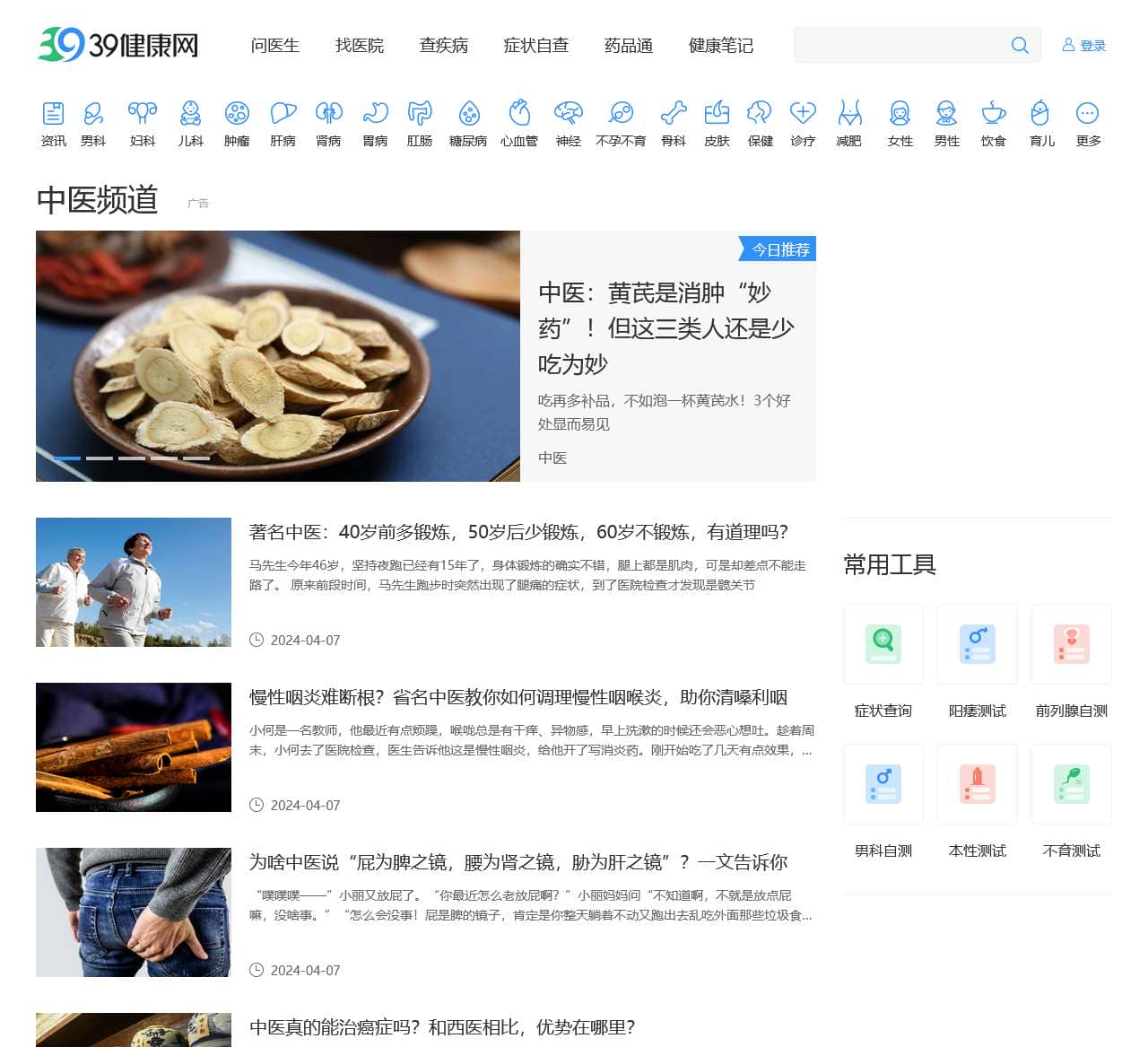Open the 皮肤 dermatology icon
The image size is (1148, 1047).
pos(717,113)
